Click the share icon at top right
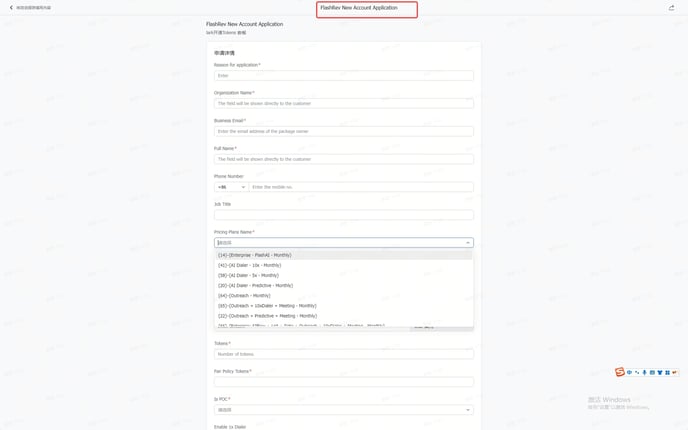Screen dimensions: 688x430 (x=671, y=8)
